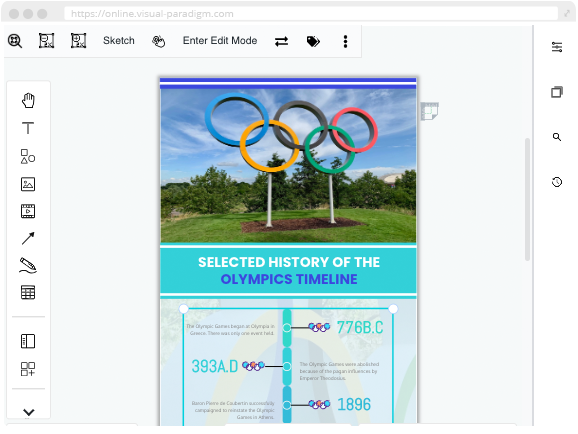Select the hand pan tool
The height and width of the screenshot is (434, 578).
point(28,100)
